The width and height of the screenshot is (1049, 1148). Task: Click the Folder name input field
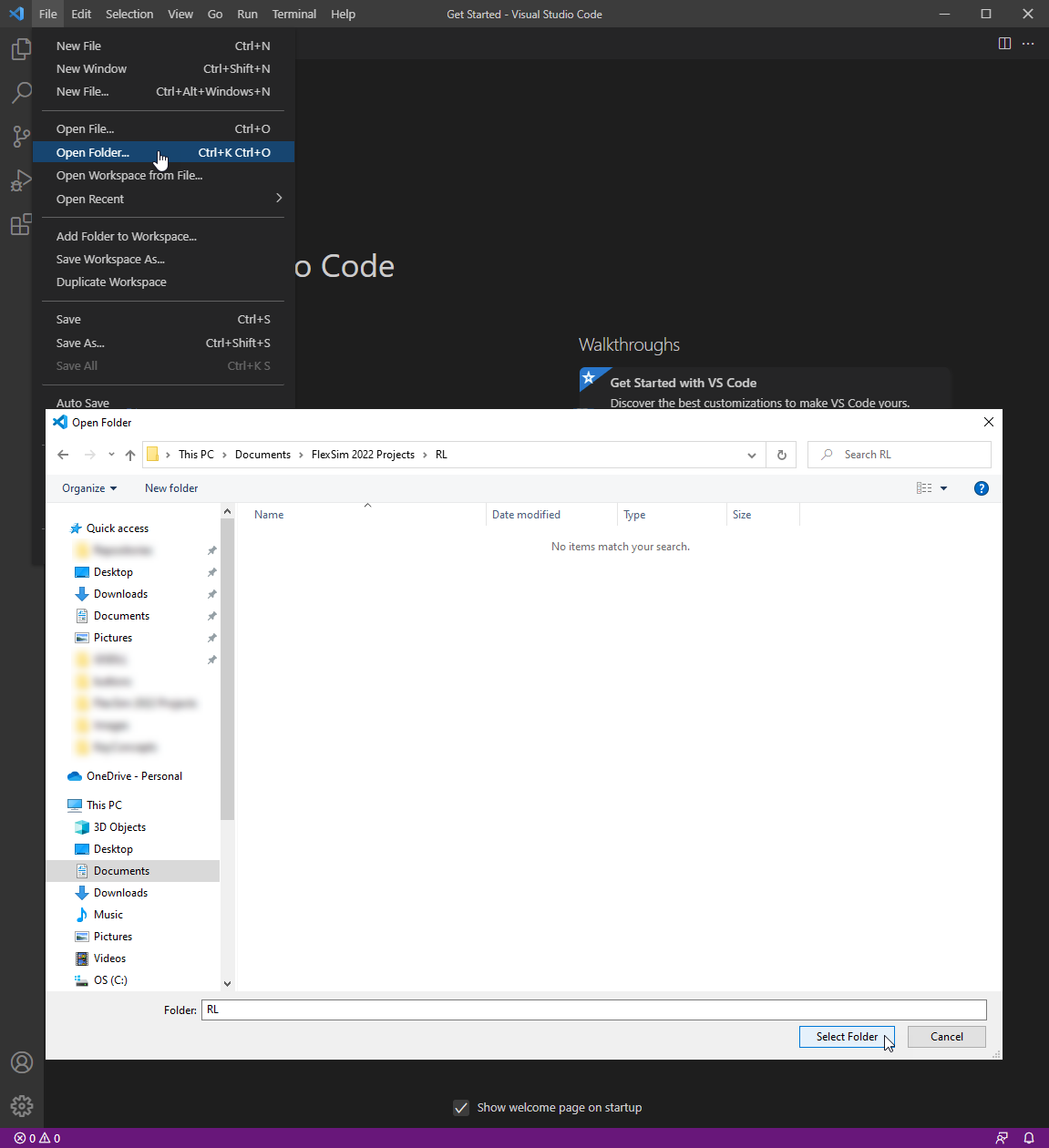593,1010
